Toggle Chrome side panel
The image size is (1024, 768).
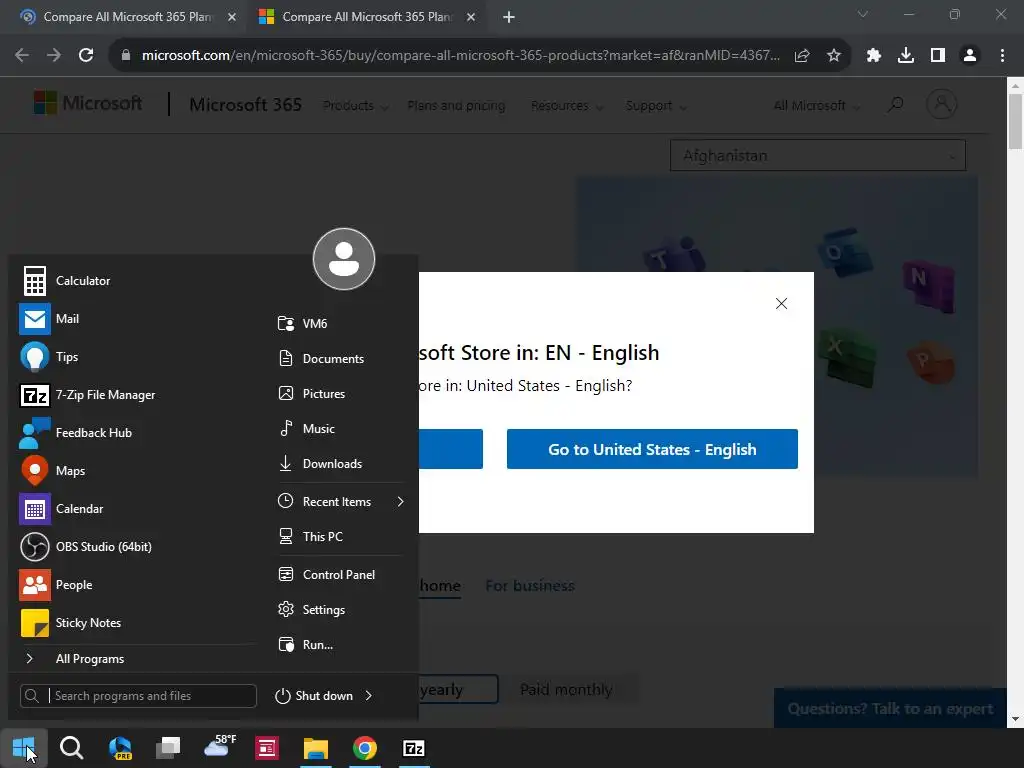pos(938,56)
